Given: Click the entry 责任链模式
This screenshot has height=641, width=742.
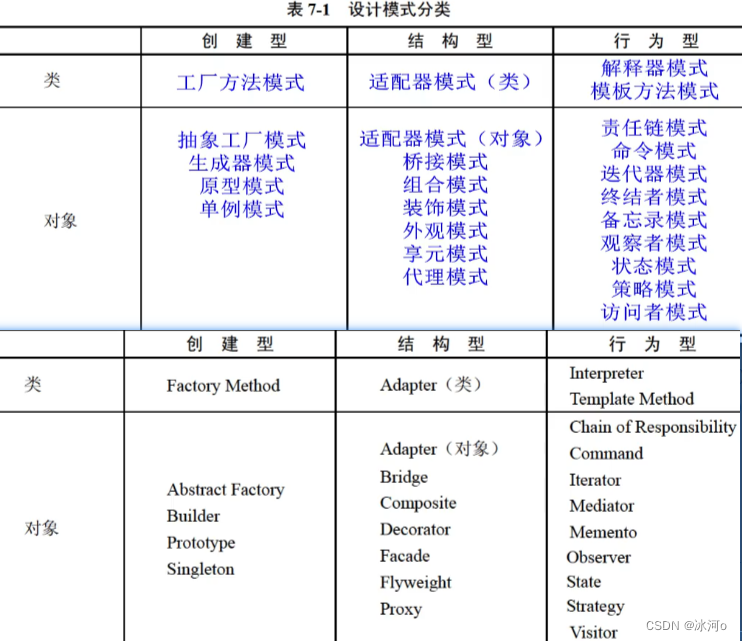Looking at the screenshot, I should [654, 128].
